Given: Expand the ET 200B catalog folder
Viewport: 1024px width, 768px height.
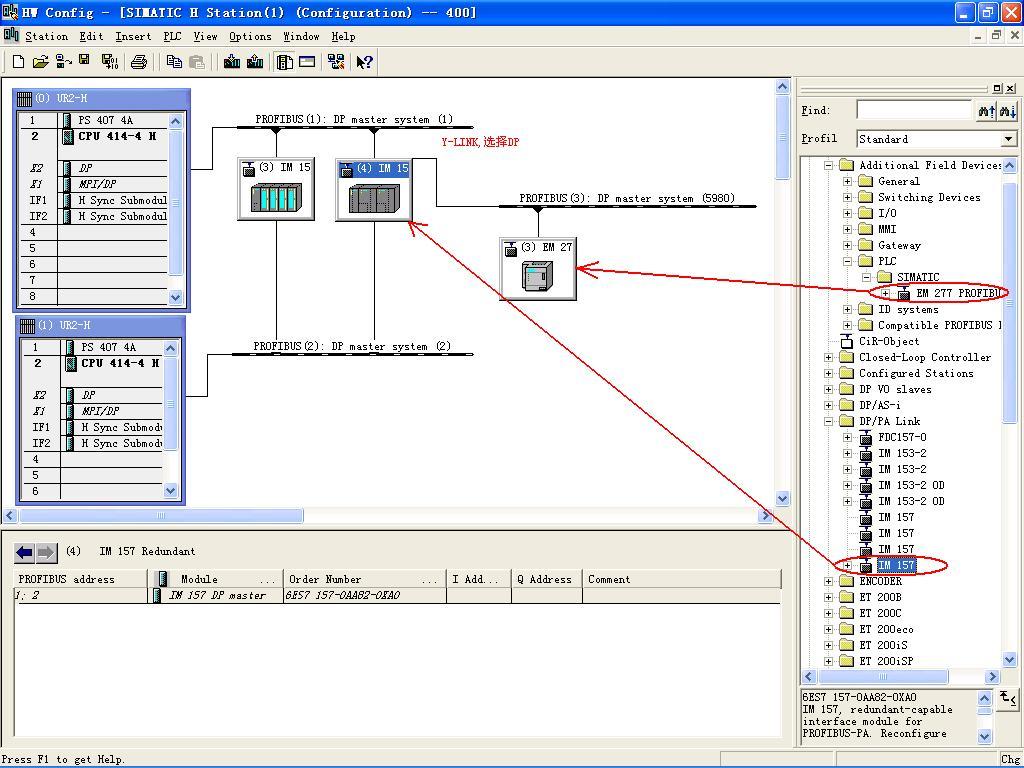Looking at the screenshot, I should [x=829, y=597].
